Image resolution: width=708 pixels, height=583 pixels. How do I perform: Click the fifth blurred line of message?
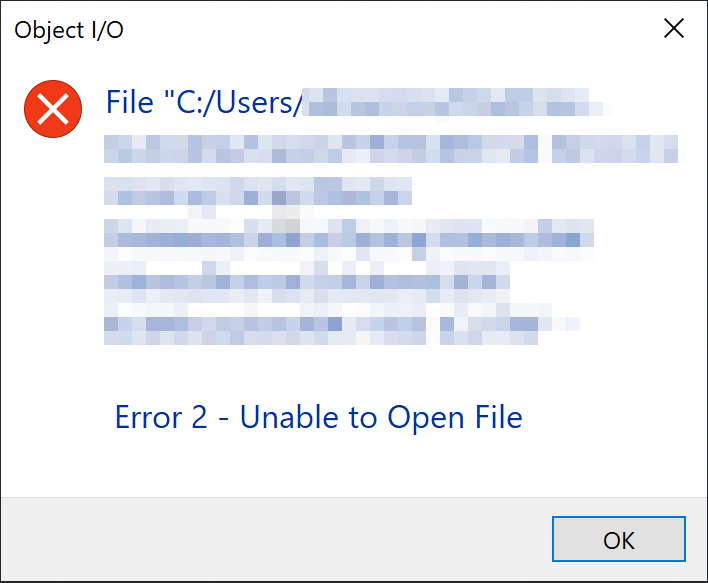point(307,279)
